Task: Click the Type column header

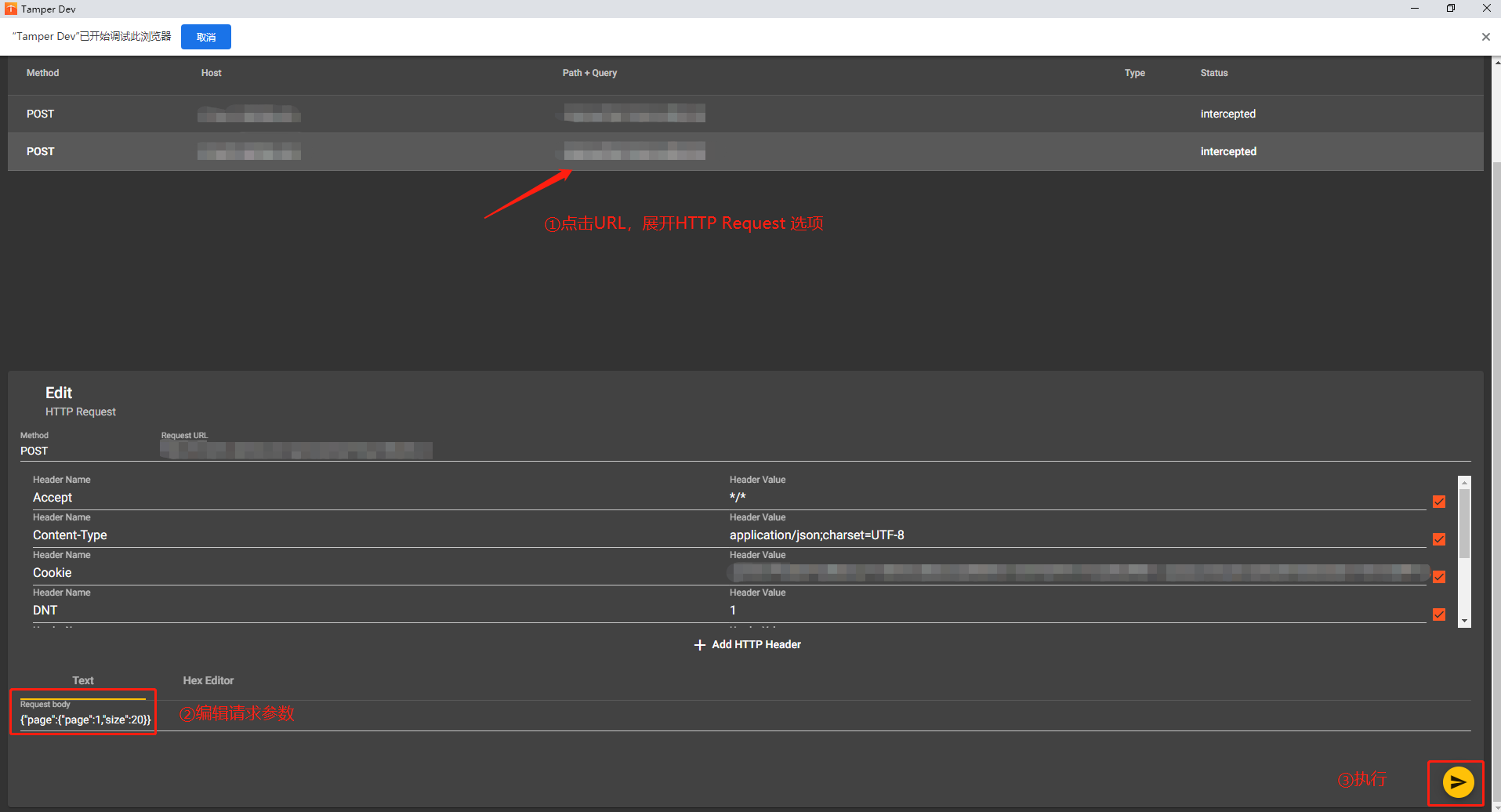Action: 1135,73
